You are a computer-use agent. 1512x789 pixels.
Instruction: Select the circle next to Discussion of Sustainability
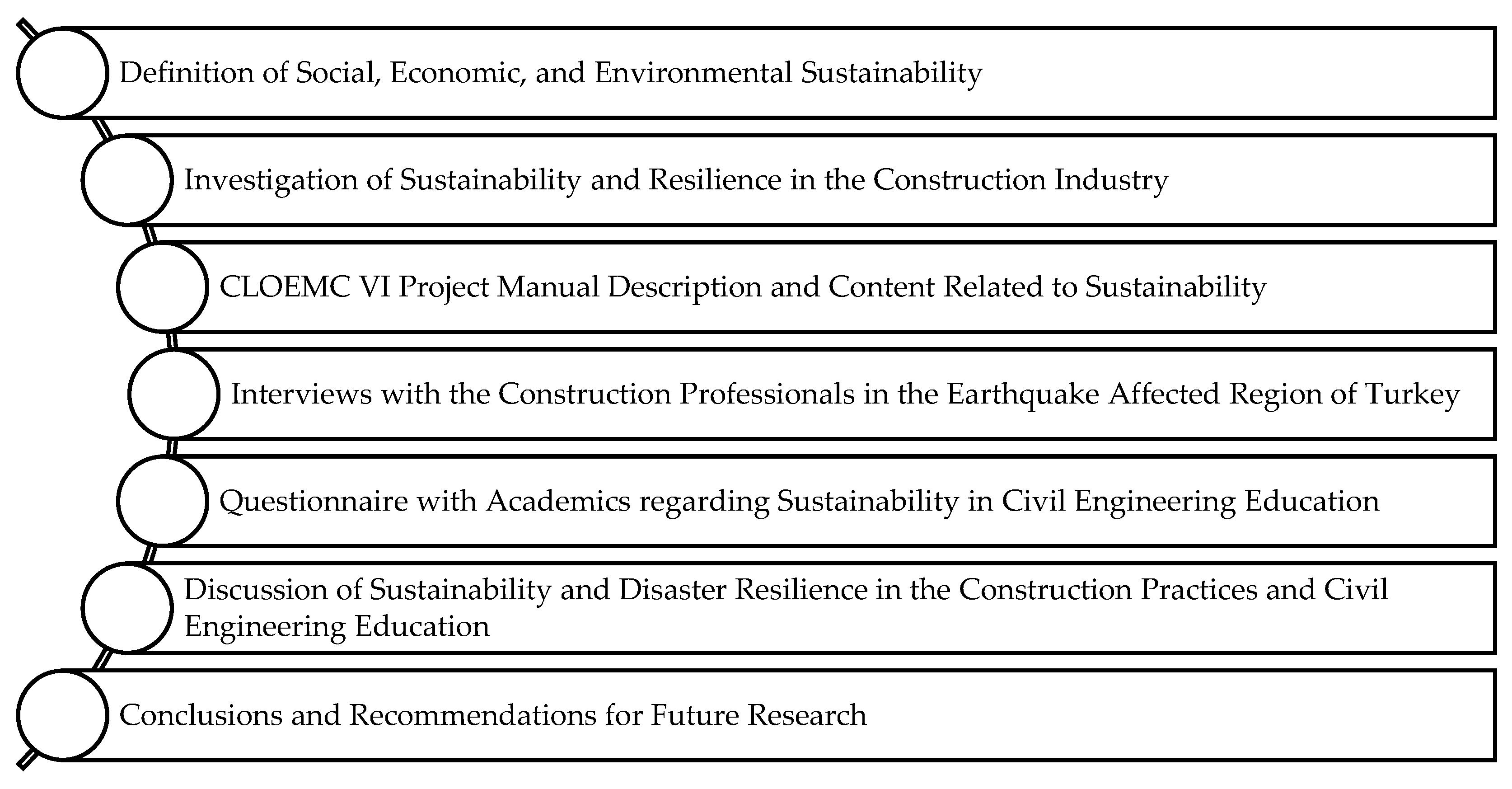point(127,608)
